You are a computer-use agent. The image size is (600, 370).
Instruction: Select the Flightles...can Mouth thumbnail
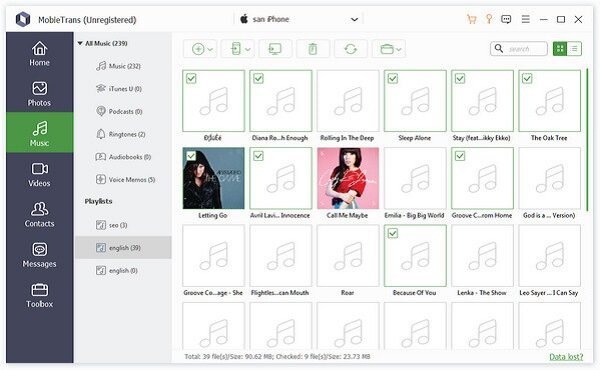tap(280, 256)
